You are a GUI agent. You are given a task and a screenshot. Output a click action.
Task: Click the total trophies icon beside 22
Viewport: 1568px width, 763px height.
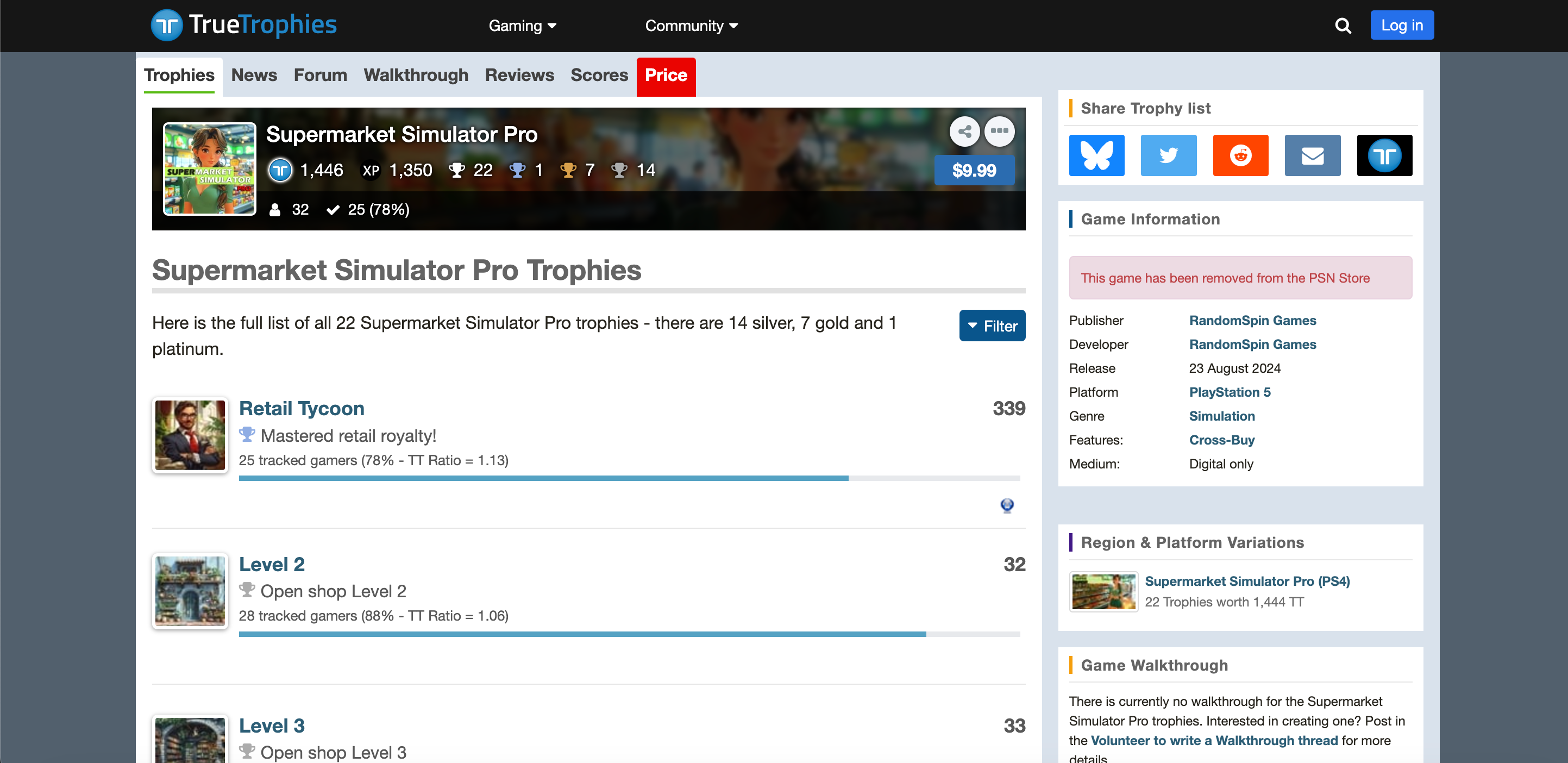(456, 171)
